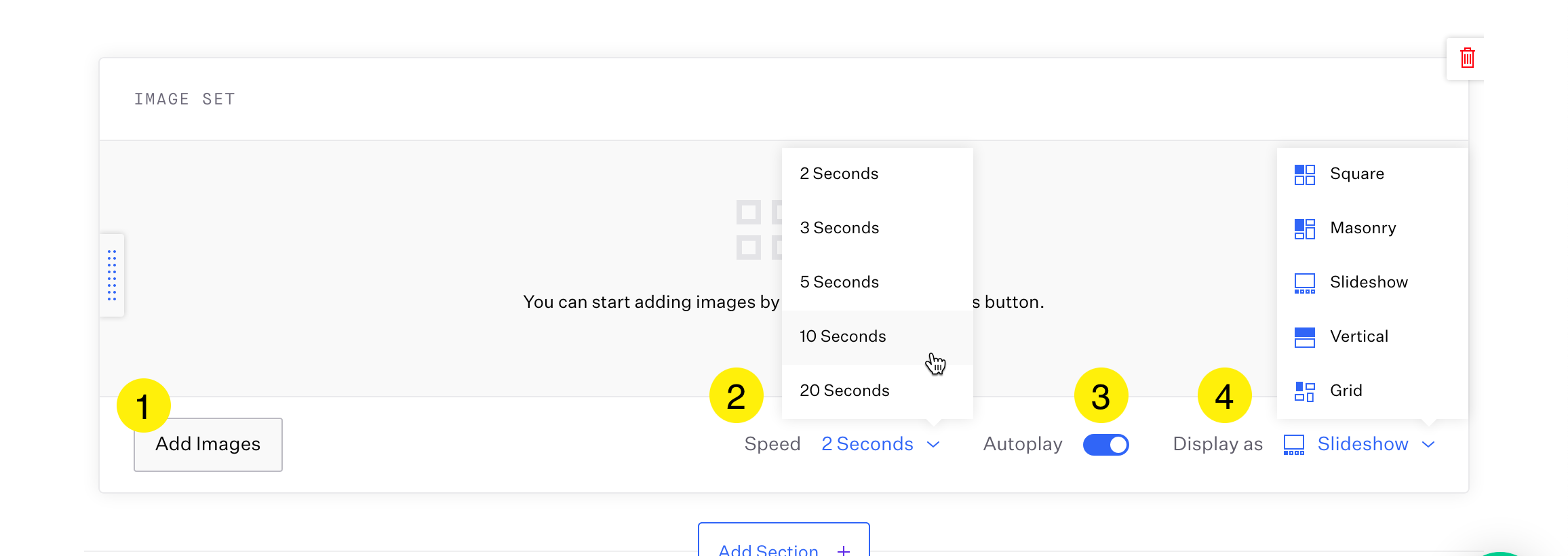Click the Grid layout icon
This screenshot has height=556, width=1568.
click(1304, 391)
